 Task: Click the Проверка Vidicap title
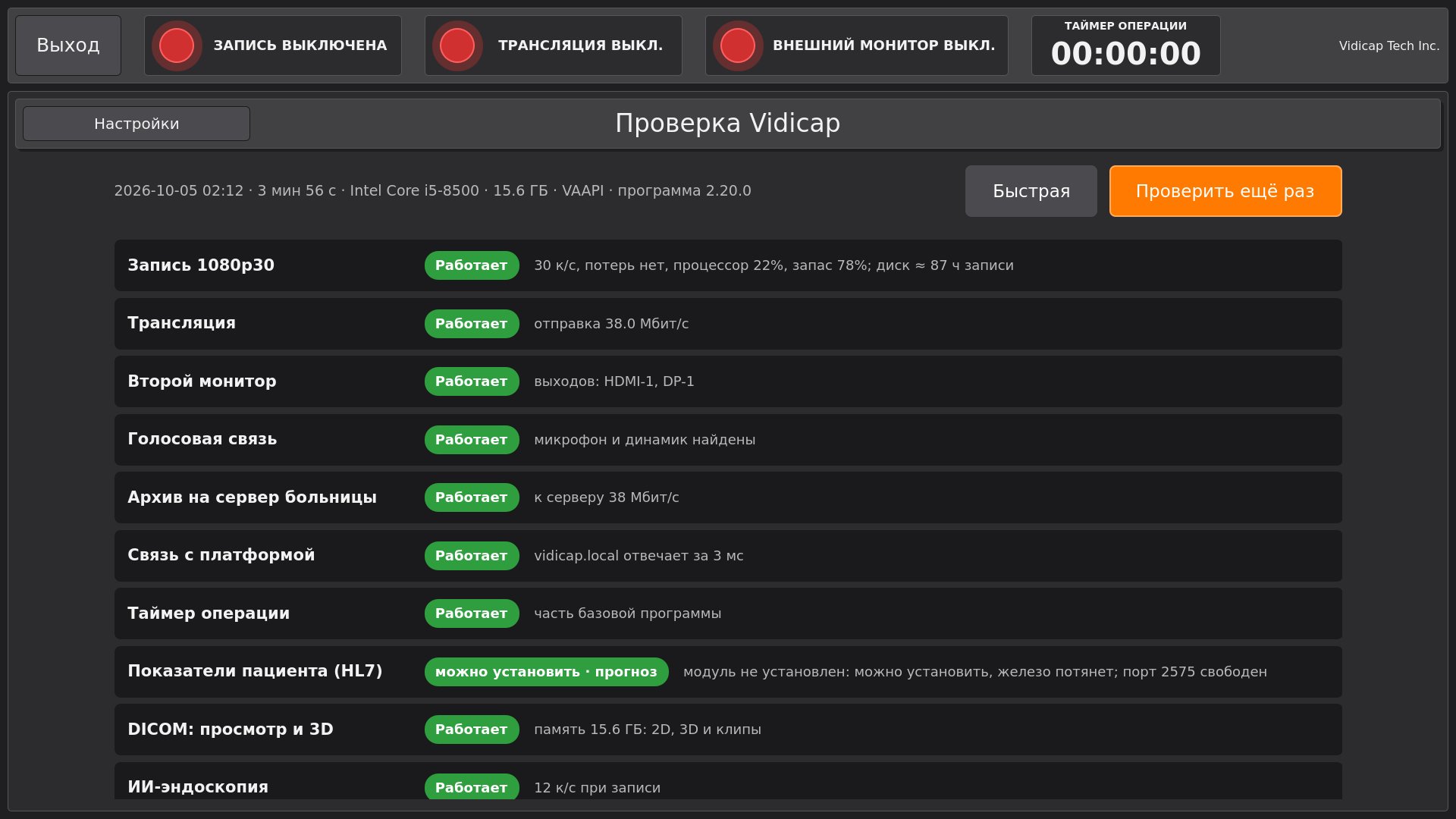point(728,123)
